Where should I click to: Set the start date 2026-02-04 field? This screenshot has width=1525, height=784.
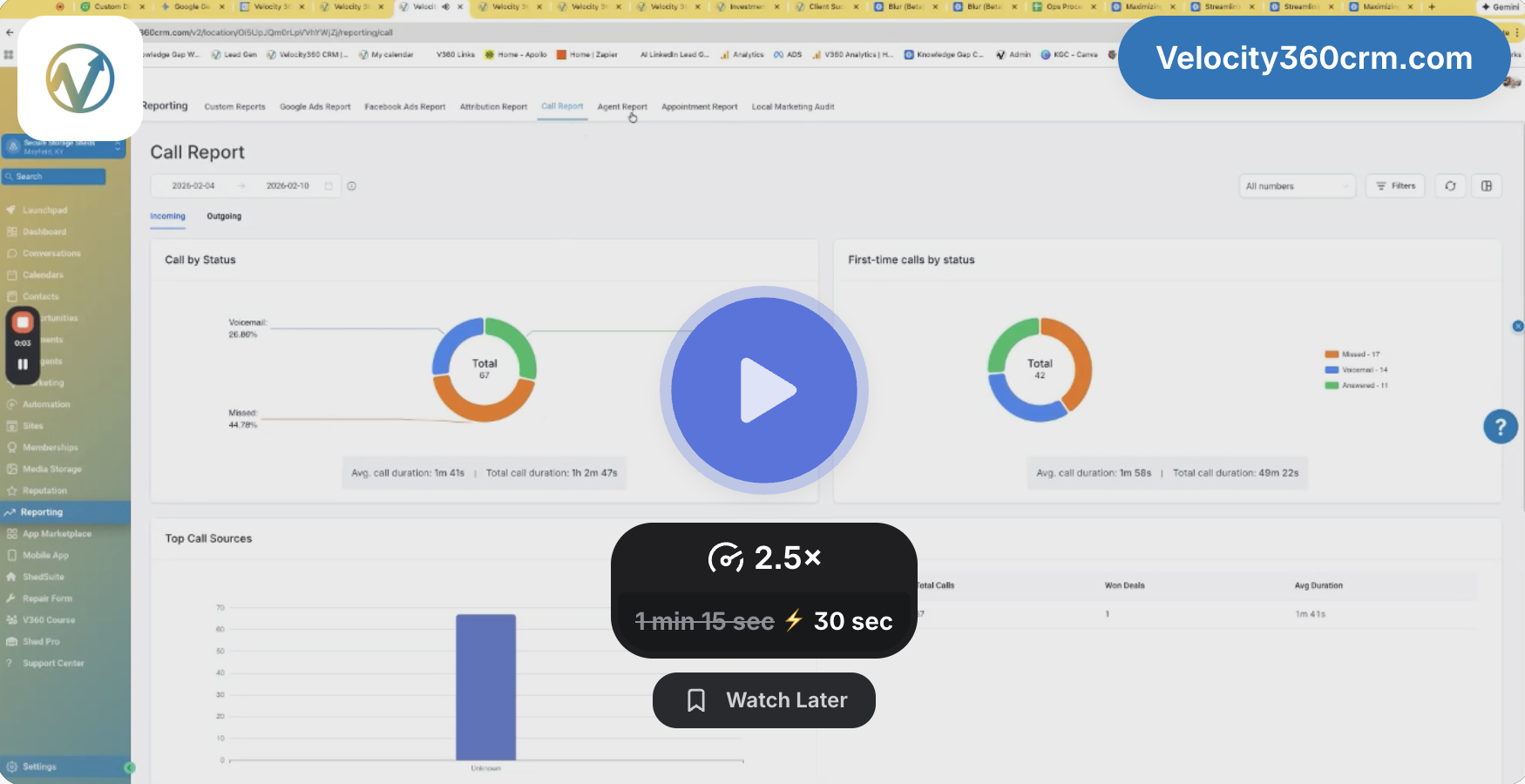(x=193, y=186)
